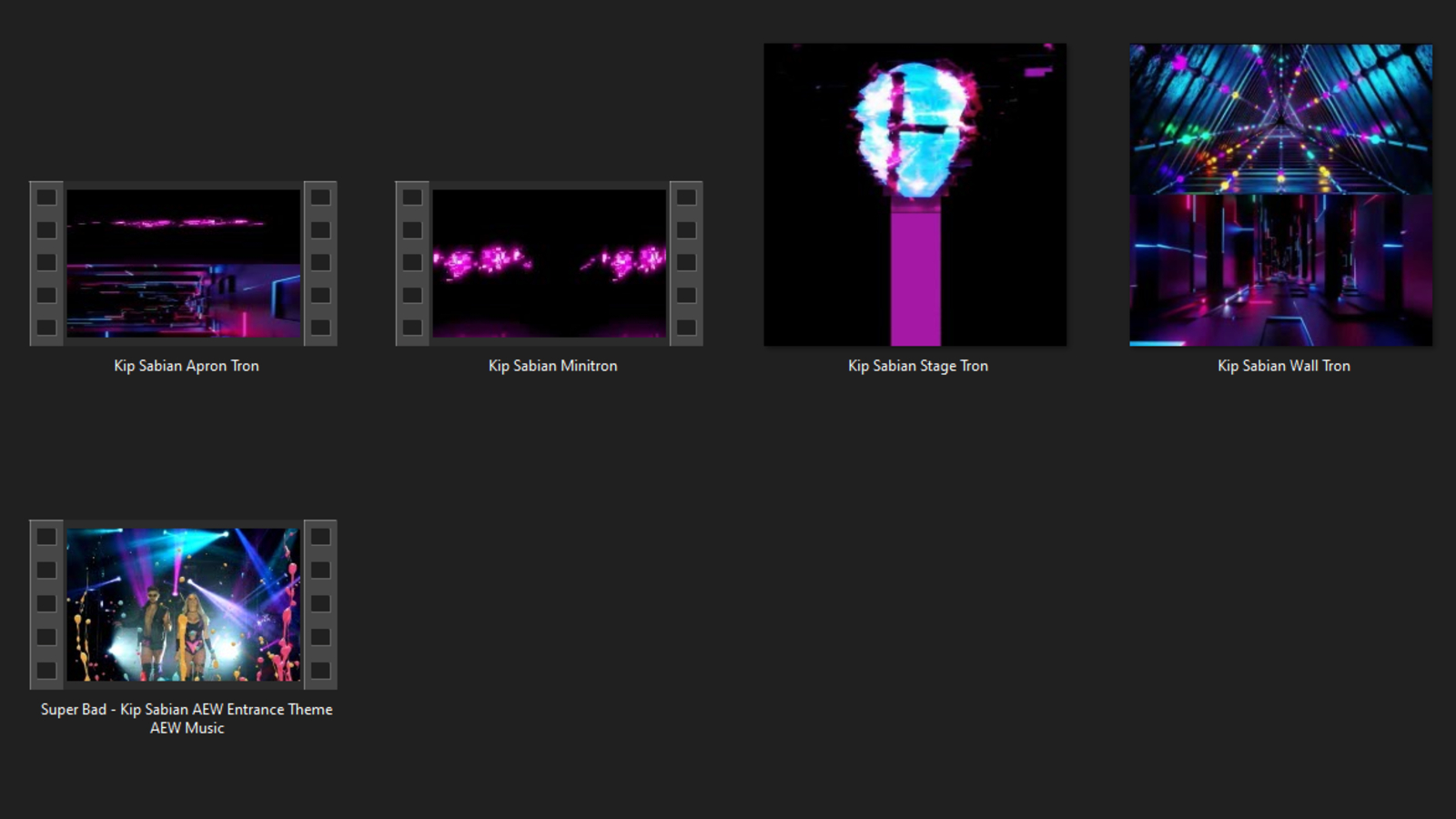Click the file name 'Kip Sabian Wall Tron'
The width and height of the screenshot is (1456, 819).
(1284, 366)
